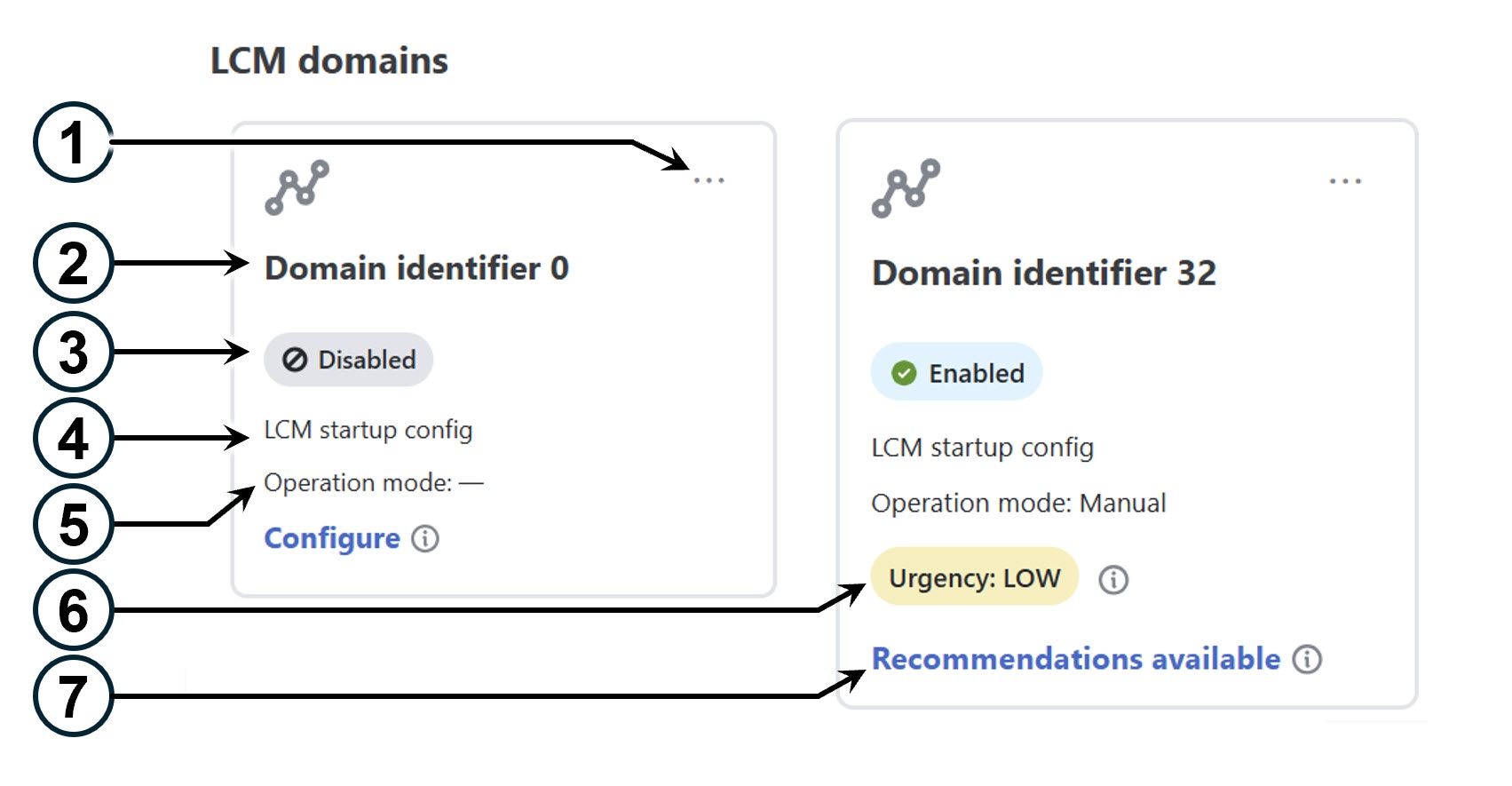The height and width of the screenshot is (786, 1512).
Task: Expand options via the three-dot menu near arrow 1
Action: pos(708,179)
